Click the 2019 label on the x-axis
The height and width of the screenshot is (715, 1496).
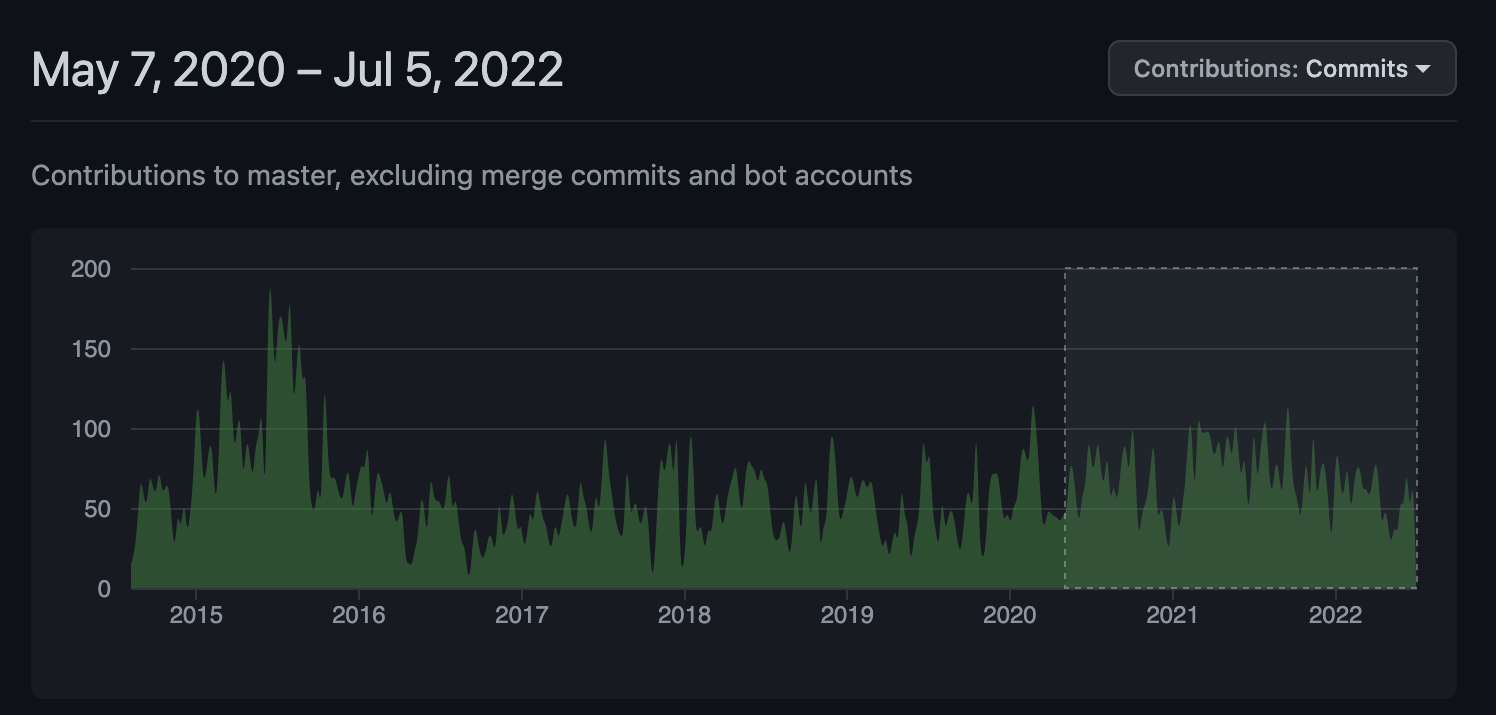tap(847, 615)
